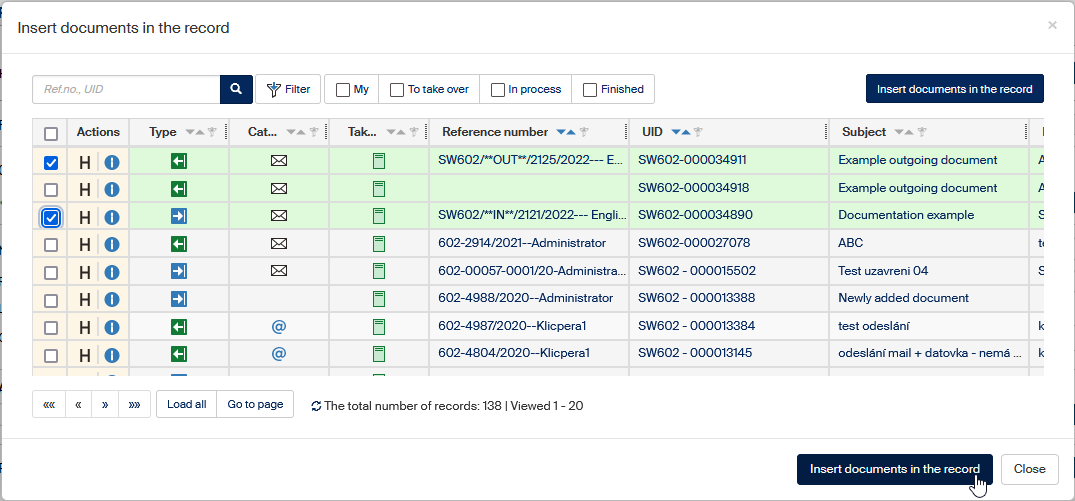This screenshot has width=1075, height=501.
Task: Check the row for SW602-000034918
Action: click(51, 190)
